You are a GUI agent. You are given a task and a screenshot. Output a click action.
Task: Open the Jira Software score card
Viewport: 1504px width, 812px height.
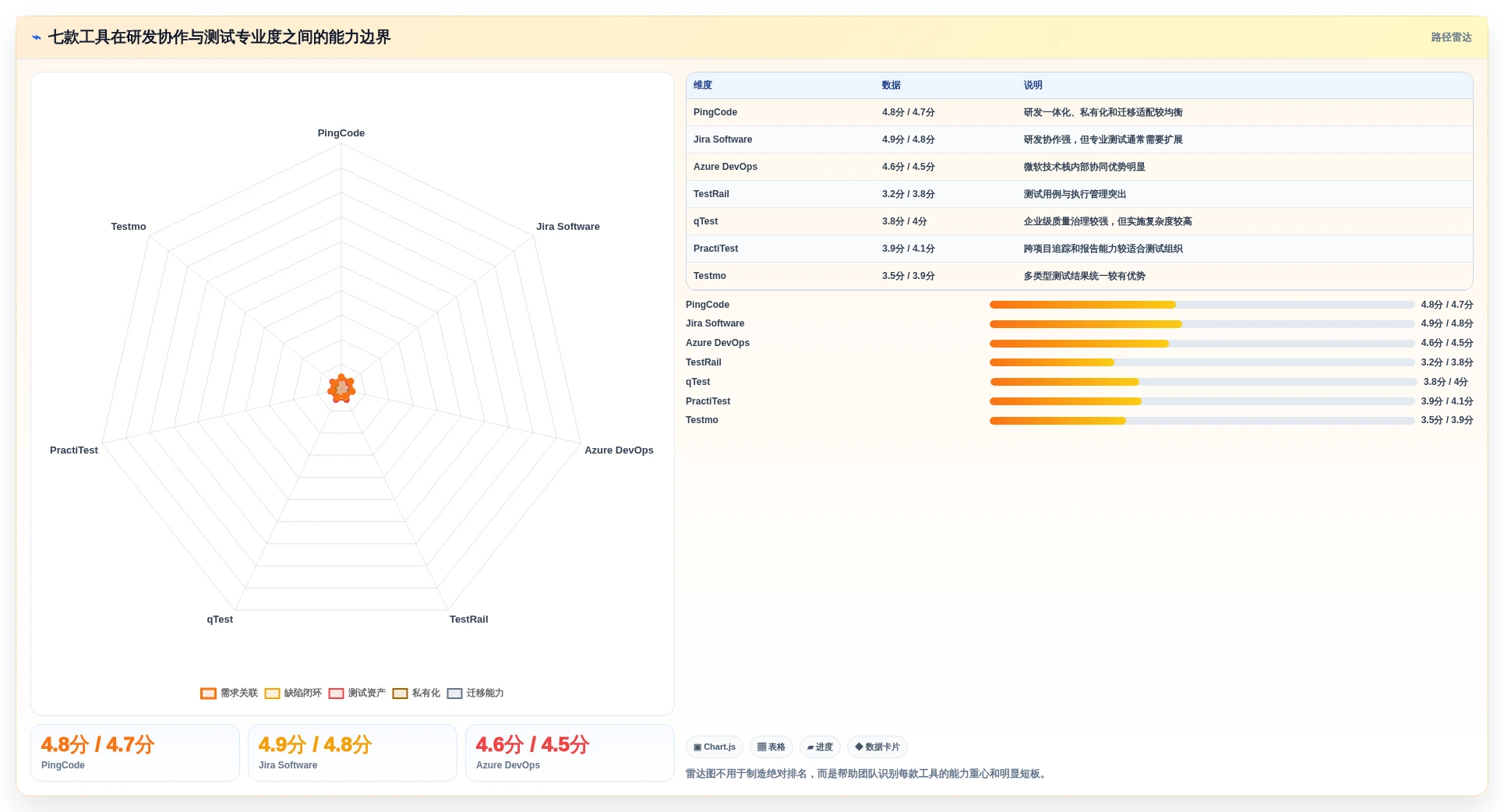(352, 753)
